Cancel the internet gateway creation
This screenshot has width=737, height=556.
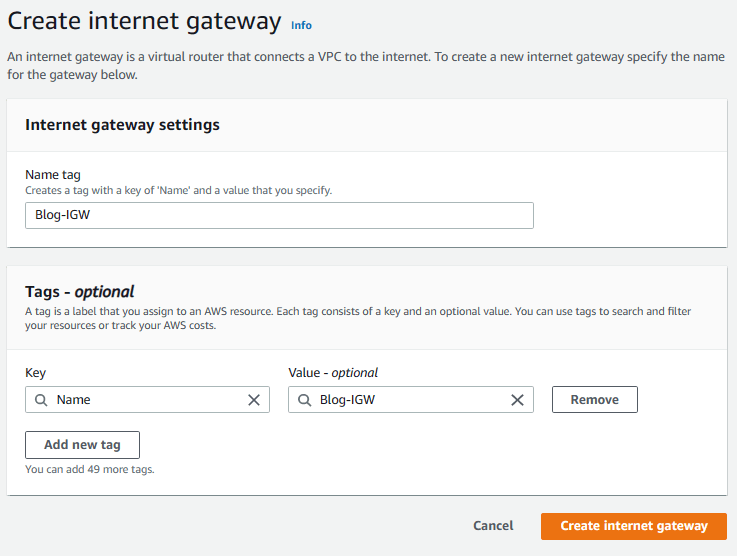(493, 526)
